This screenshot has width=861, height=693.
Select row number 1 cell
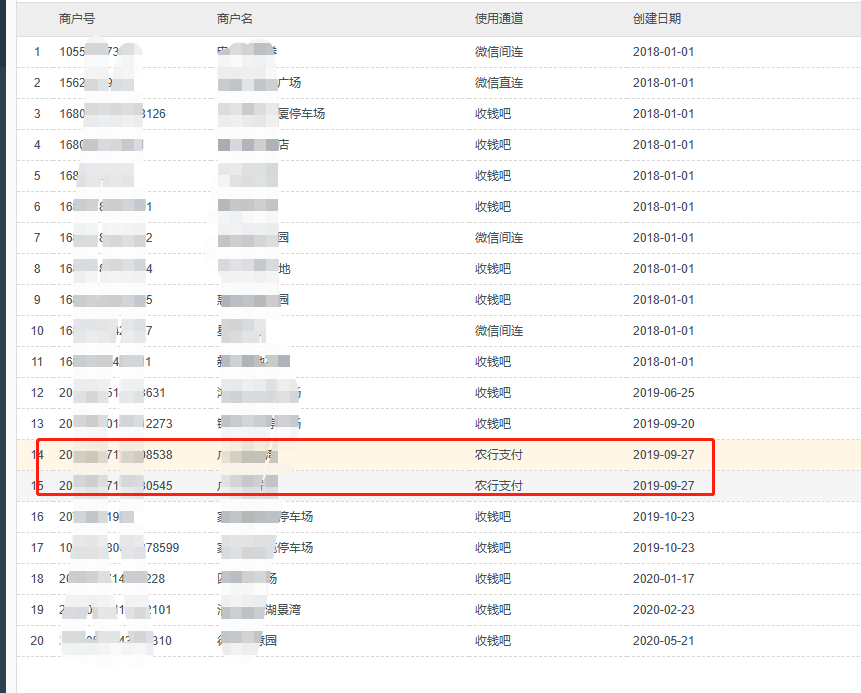coord(37,52)
